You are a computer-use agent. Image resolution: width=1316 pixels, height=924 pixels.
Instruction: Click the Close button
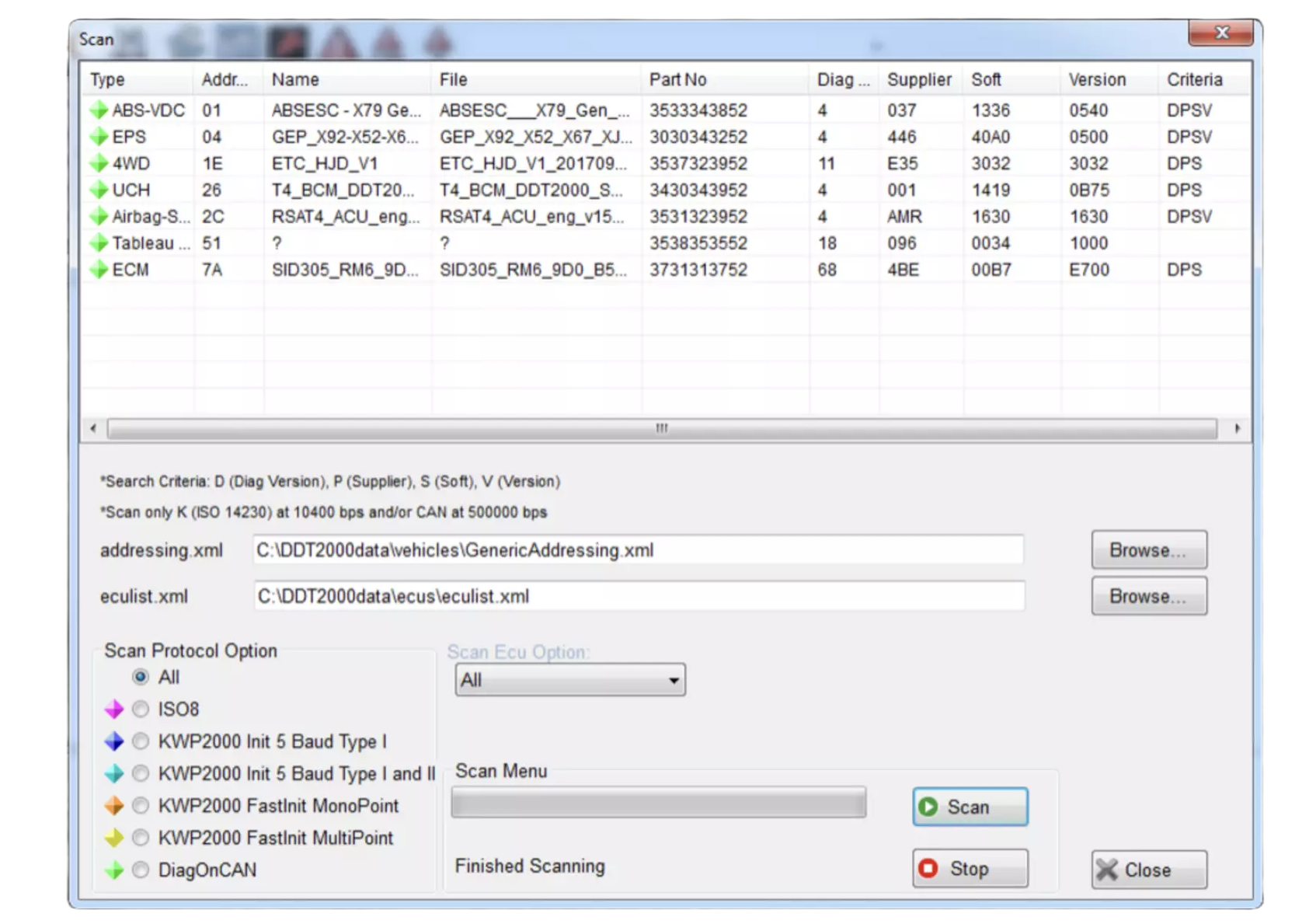pos(1149,870)
